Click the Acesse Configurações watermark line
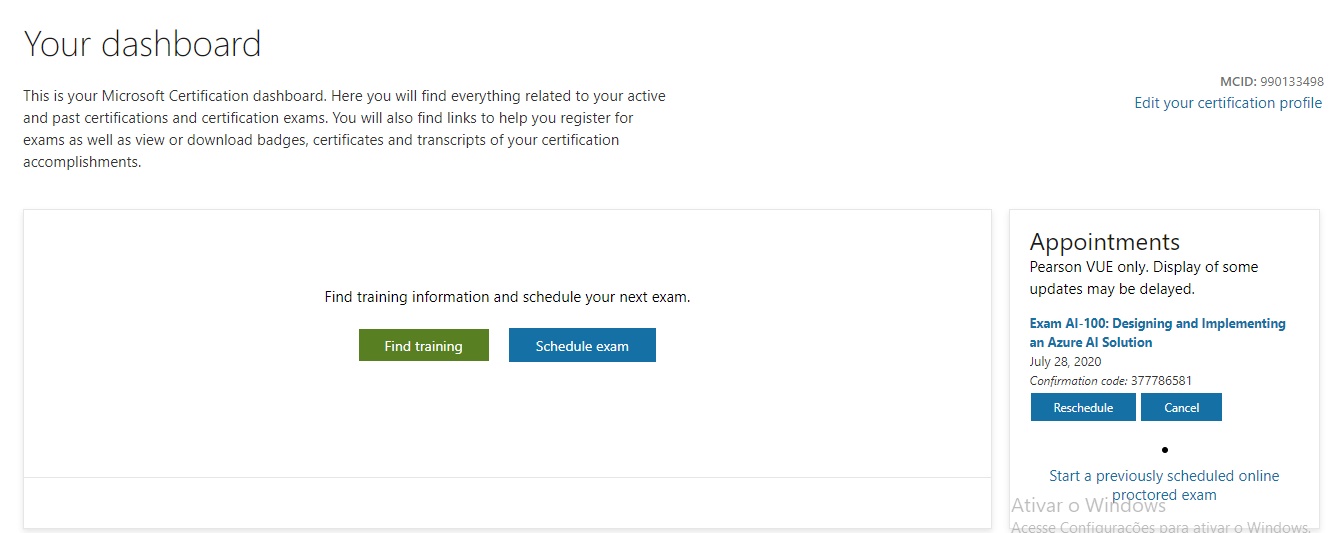1335x533 pixels. 1161,527
